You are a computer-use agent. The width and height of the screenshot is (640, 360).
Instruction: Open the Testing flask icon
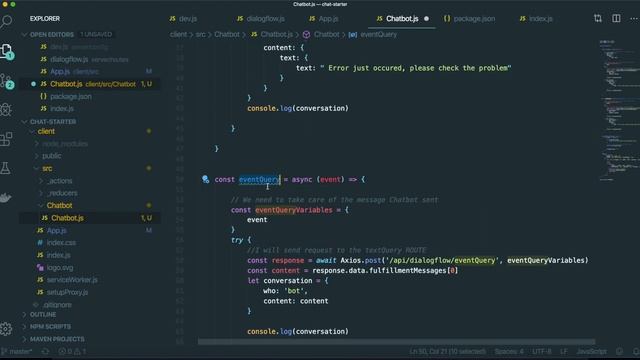click(6, 168)
